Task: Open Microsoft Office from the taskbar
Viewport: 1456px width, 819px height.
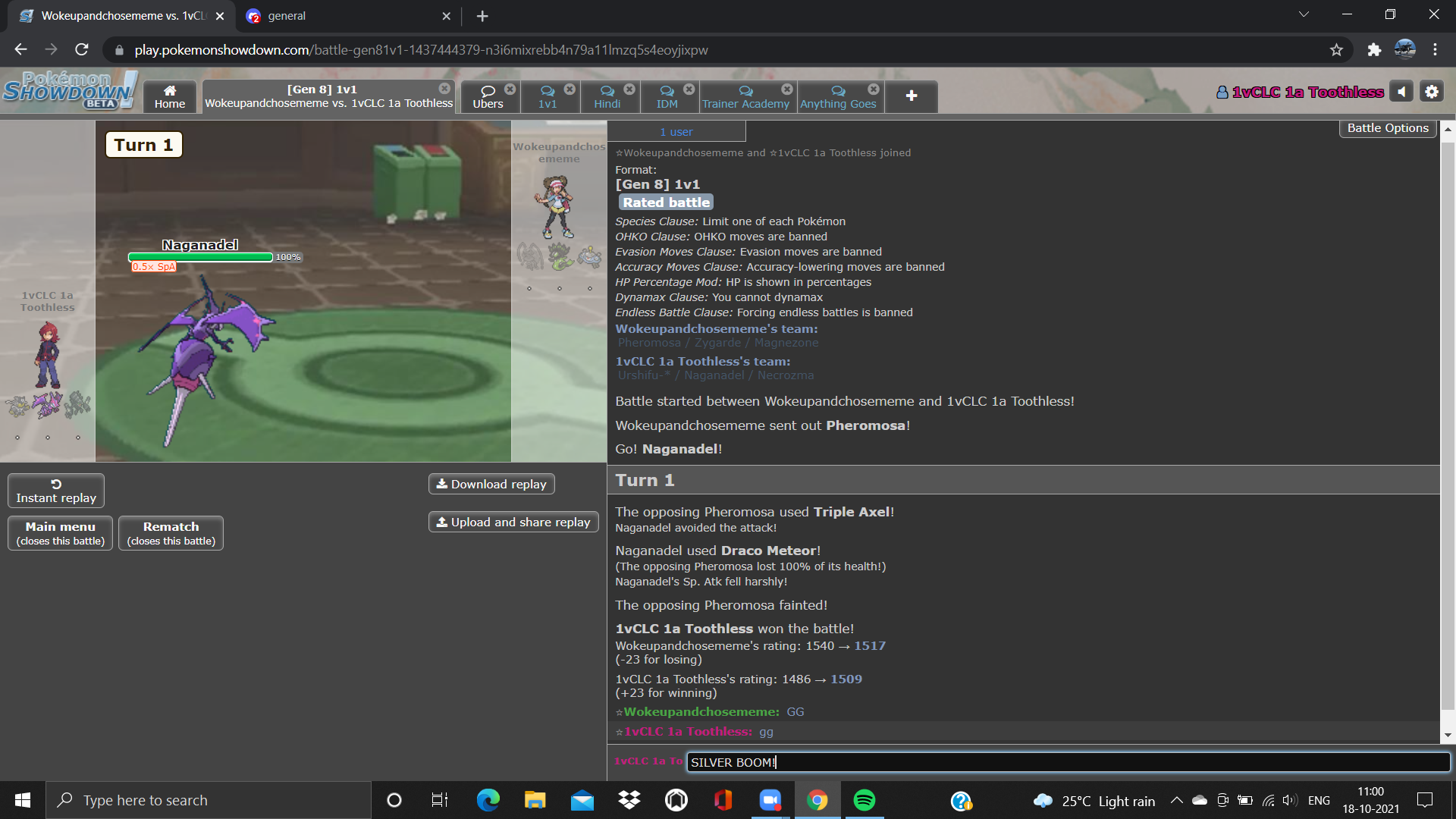Action: [x=723, y=800]
